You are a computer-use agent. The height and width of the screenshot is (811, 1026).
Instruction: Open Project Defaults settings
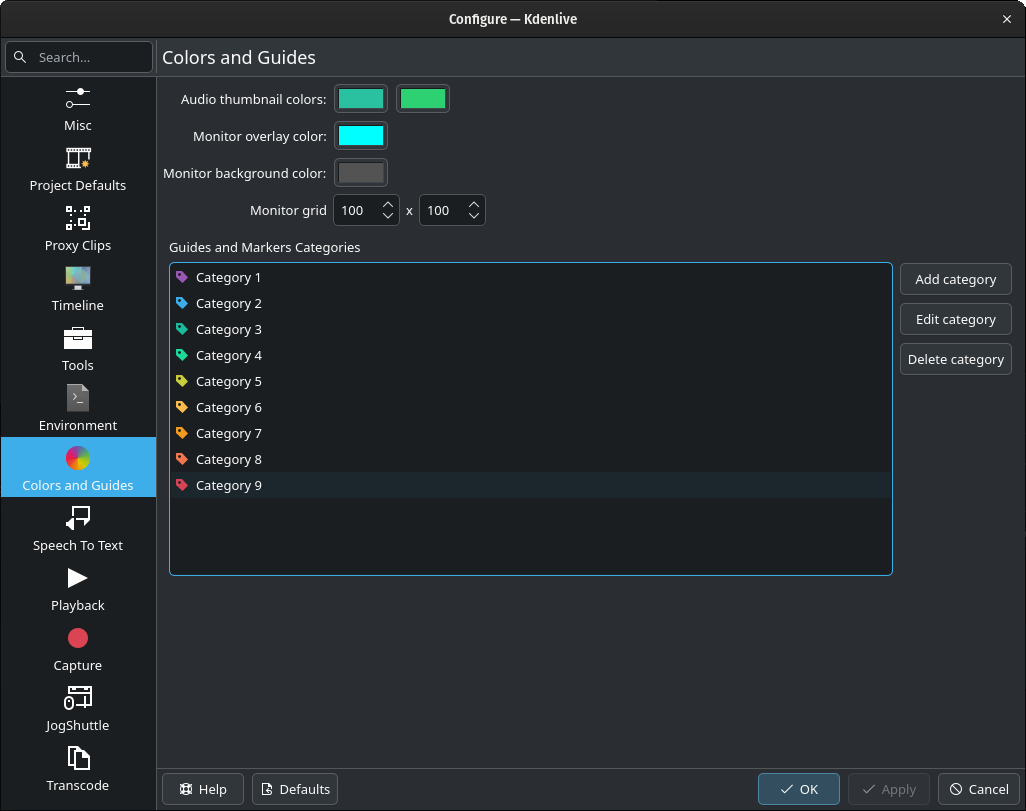coord(78,169)
